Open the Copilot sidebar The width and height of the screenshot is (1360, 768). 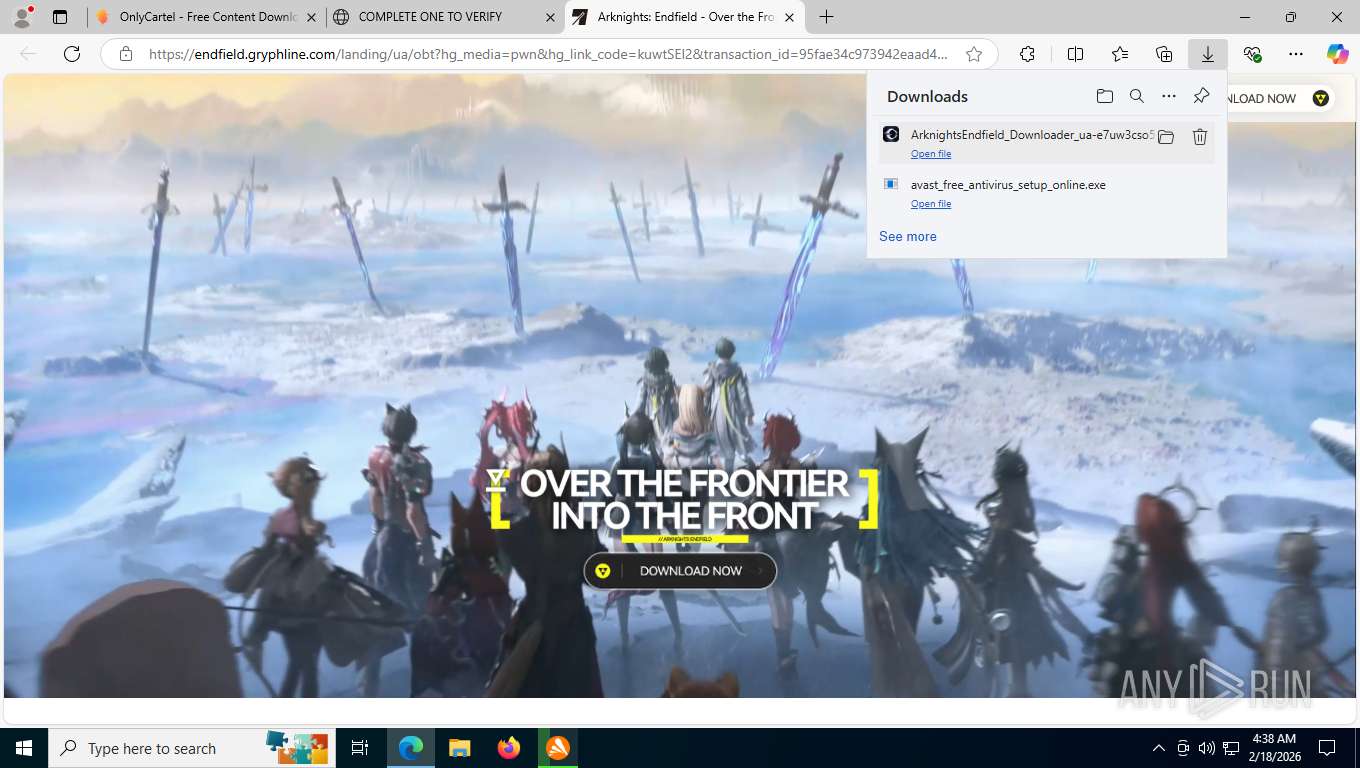pos(1337,54)
